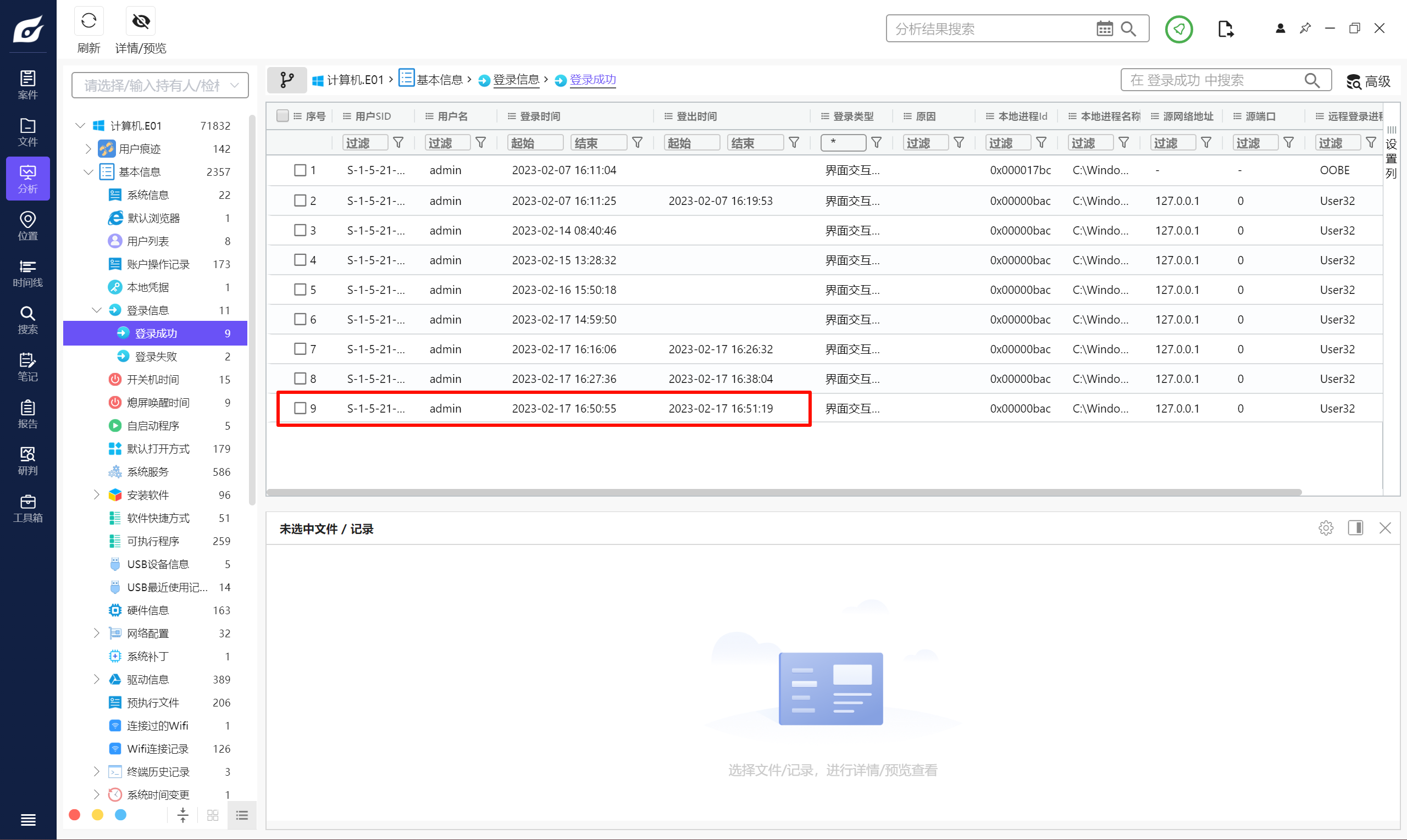Click the 基本信息 breadcrumb link

click(x=431, y=80)
